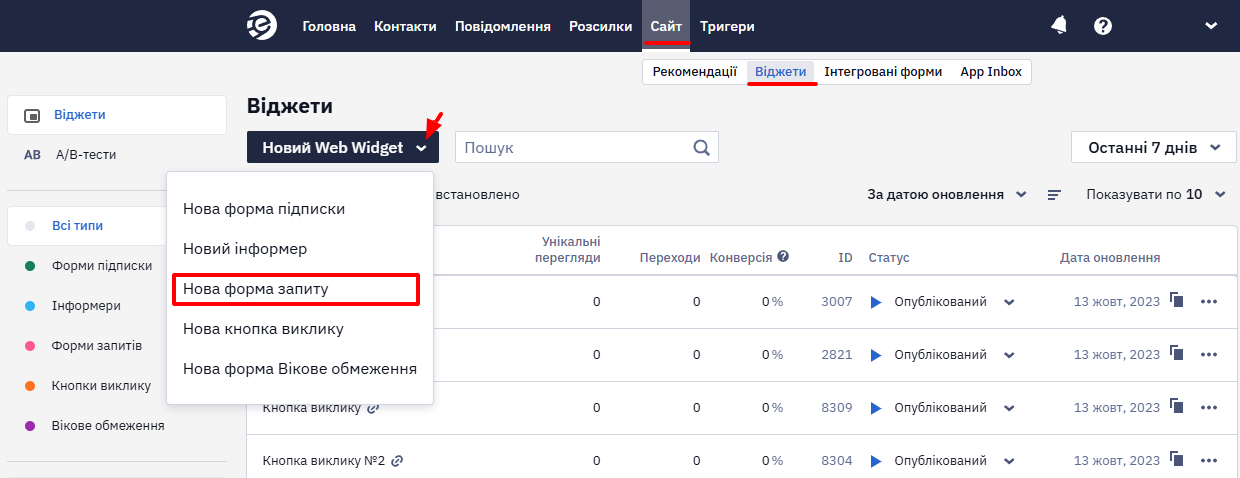Click the Унікальні перегляди column header
Image resolution: width=1240 pixels, height=478 pixels.
568,249
